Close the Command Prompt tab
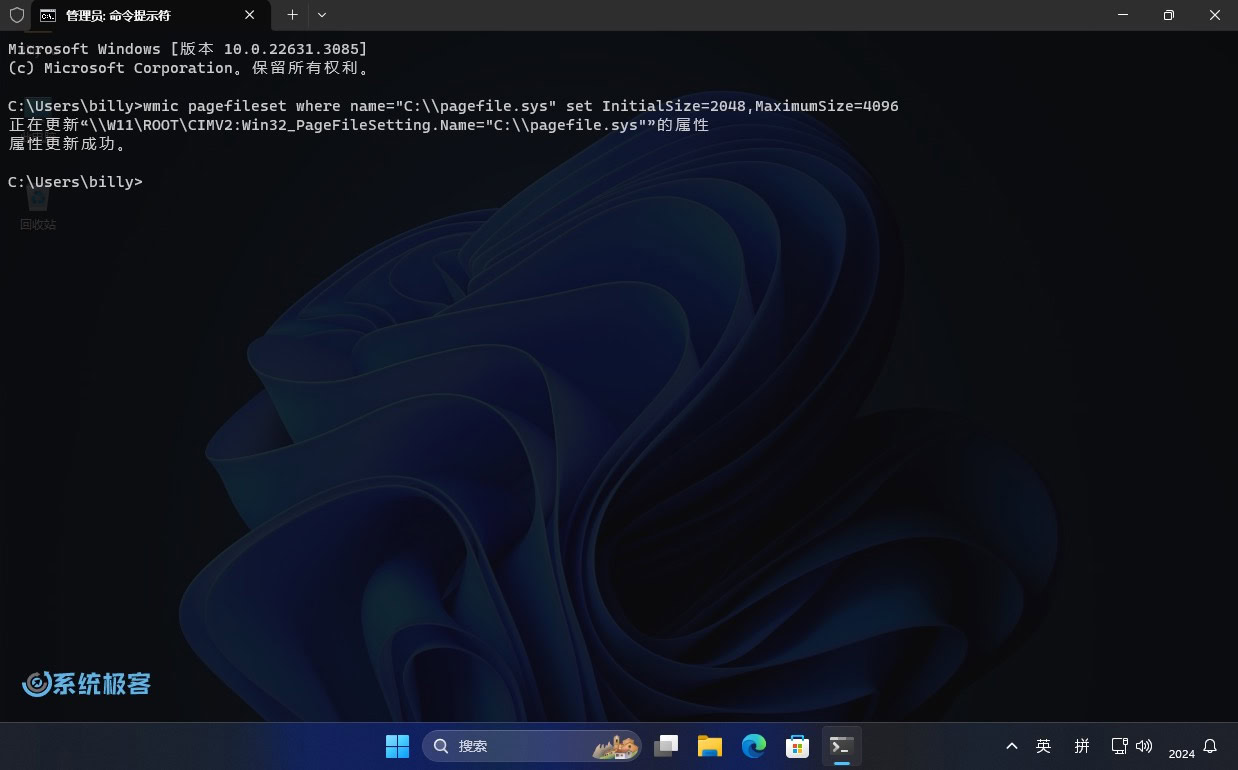The width and height of the screenshot is (1238, 770). pyautogui.click(x=250, y=15)
